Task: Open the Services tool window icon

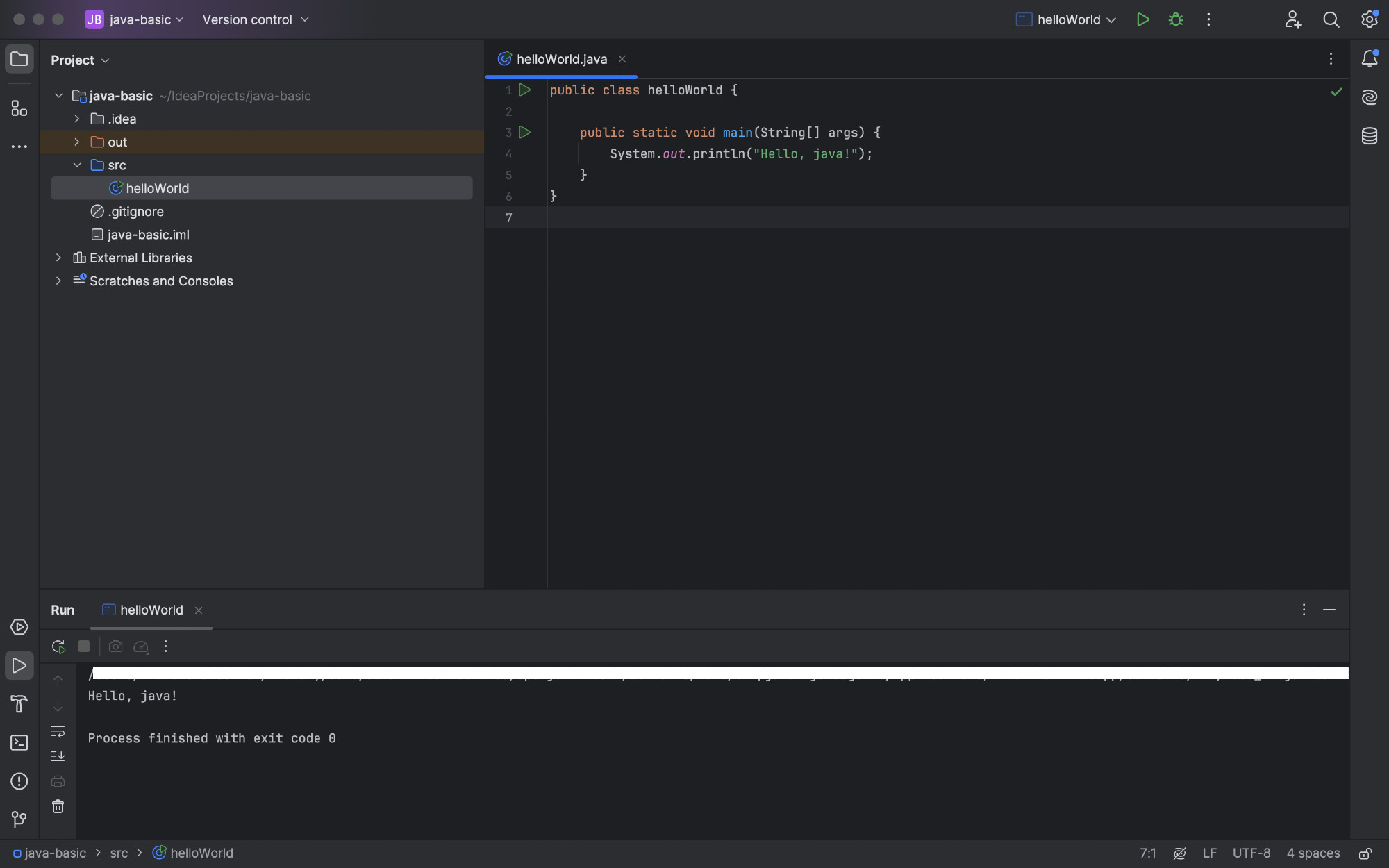Action: tap(19, 627)
